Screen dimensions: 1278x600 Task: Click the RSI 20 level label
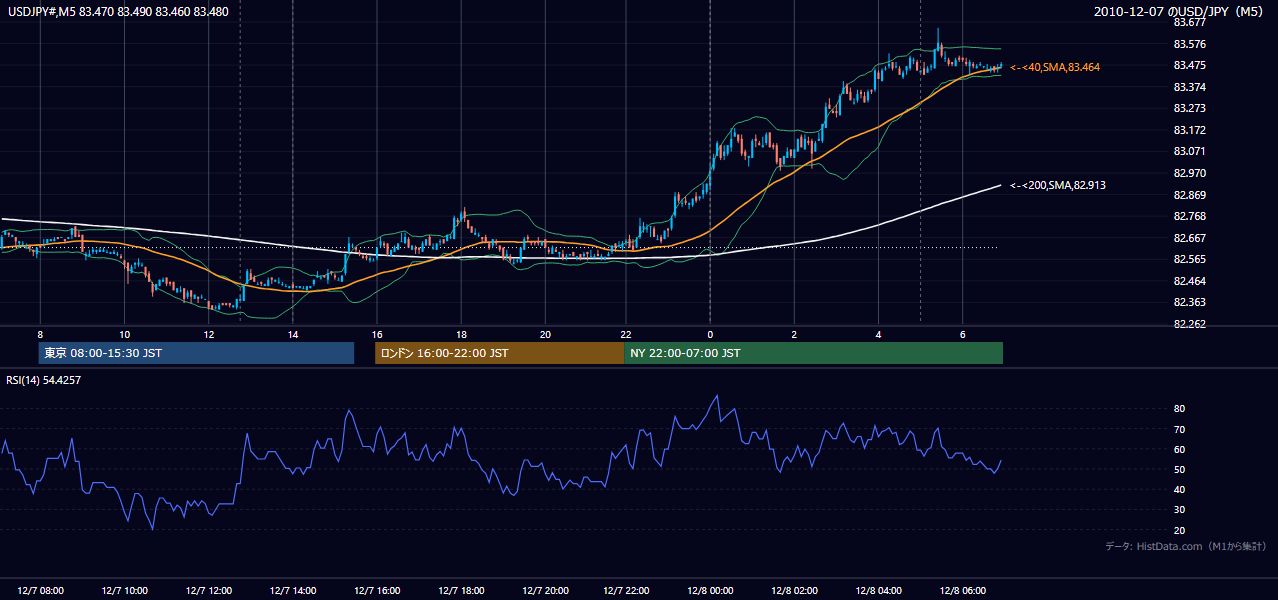click(1179, 530)
